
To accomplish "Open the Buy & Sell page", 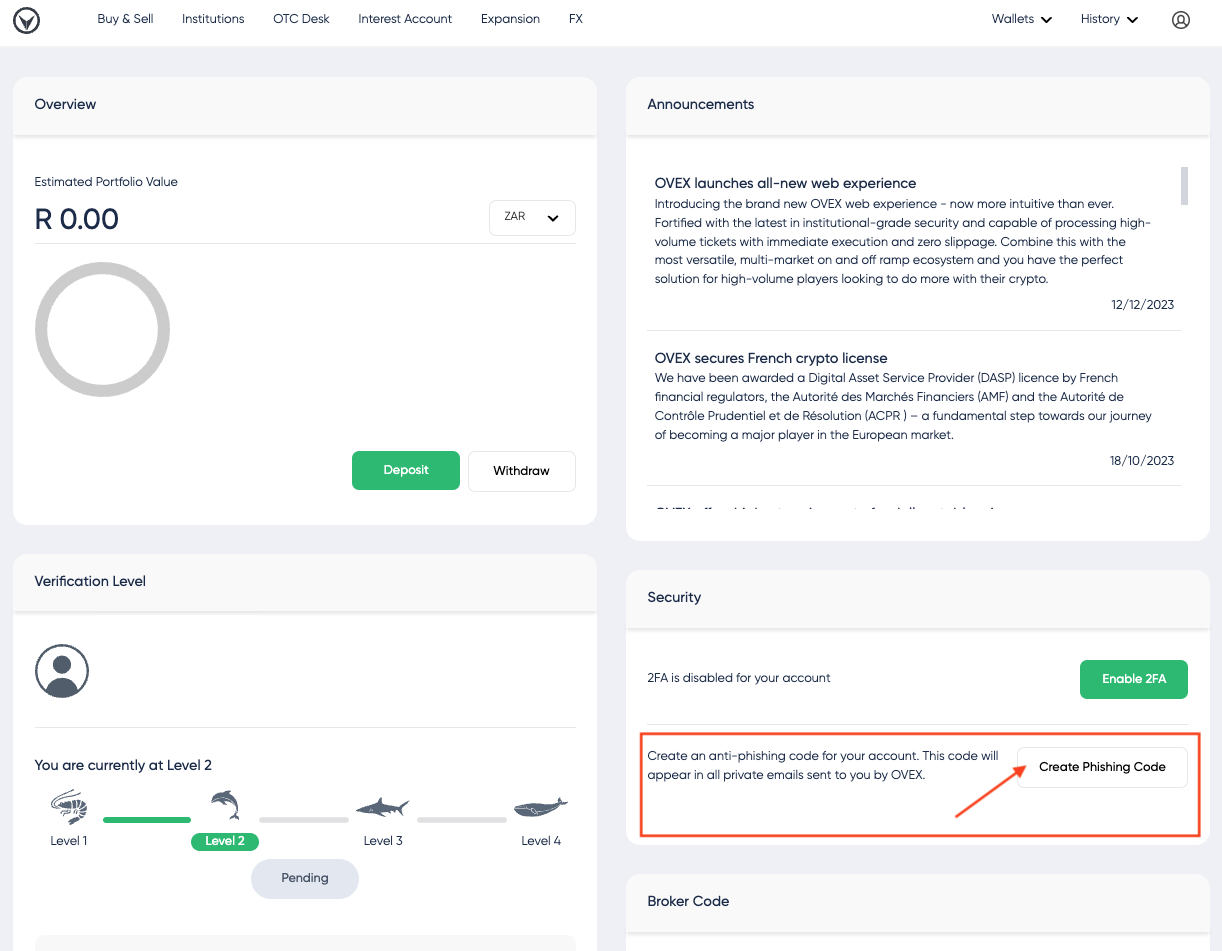I will pos(125,19).
